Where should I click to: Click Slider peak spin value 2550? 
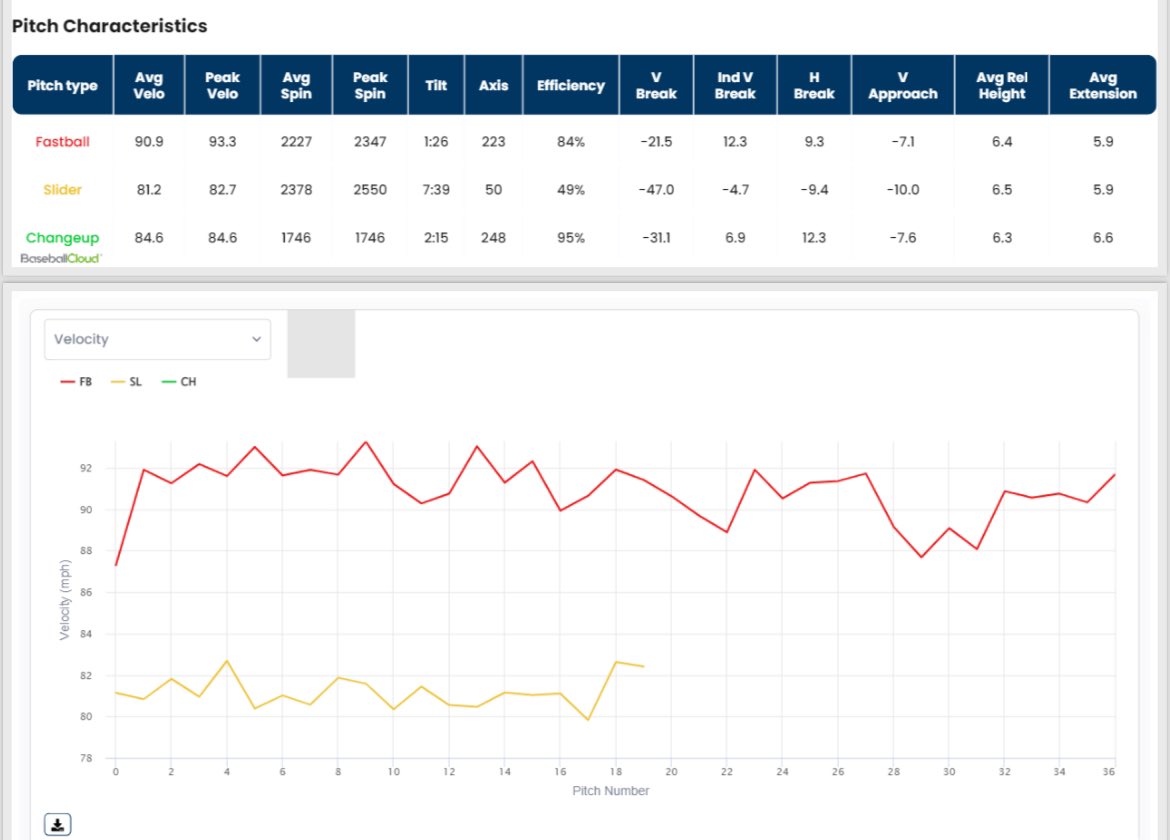point(370,189)
